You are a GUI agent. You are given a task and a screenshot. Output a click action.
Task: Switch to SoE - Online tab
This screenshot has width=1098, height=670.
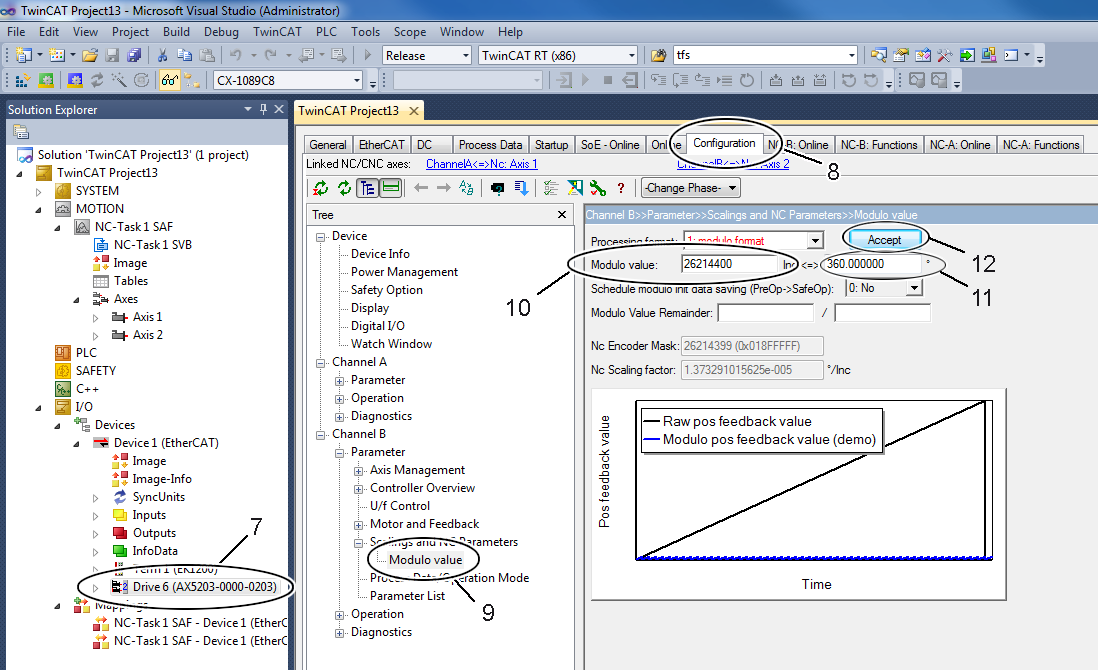click(x=610, y=144)
